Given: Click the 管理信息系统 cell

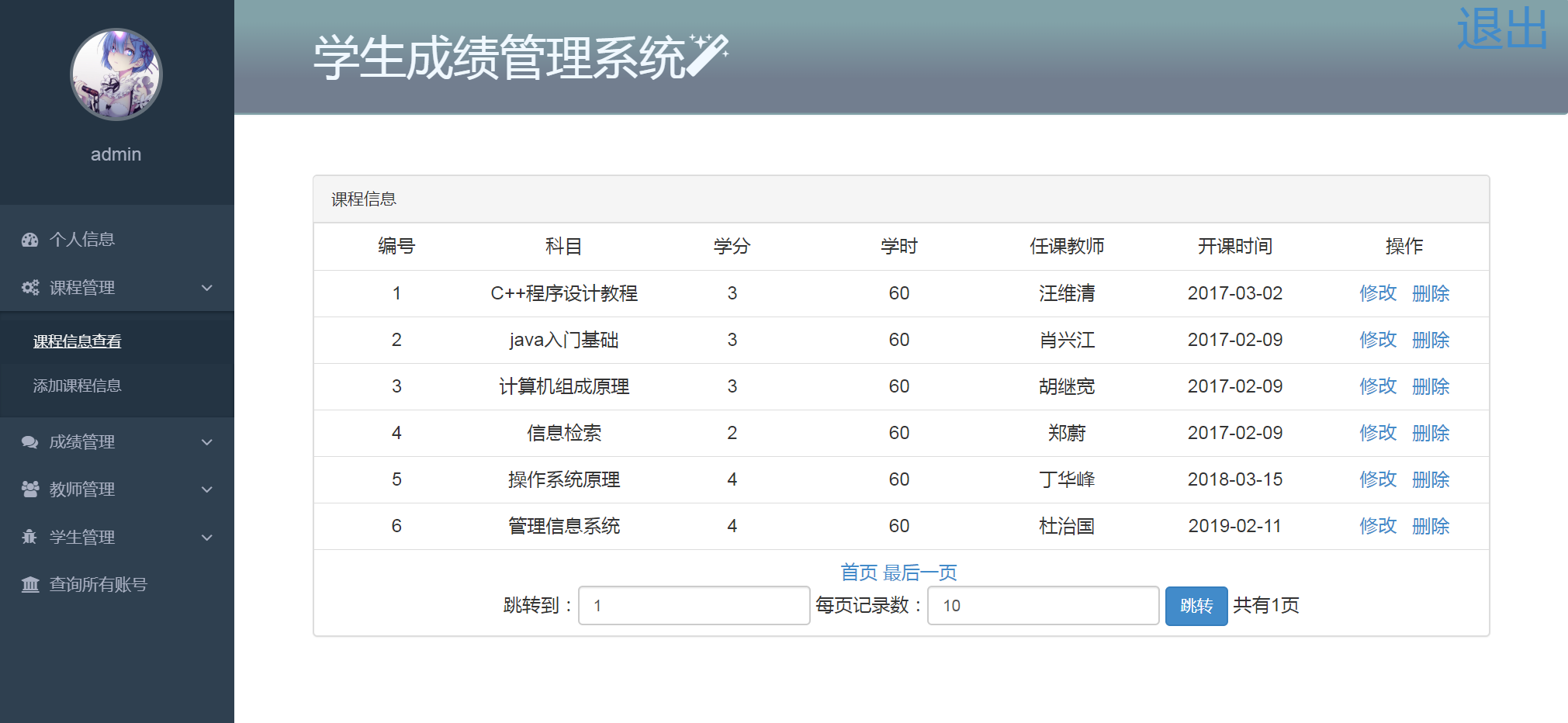Looking at the screenshot, I should 564,526.
